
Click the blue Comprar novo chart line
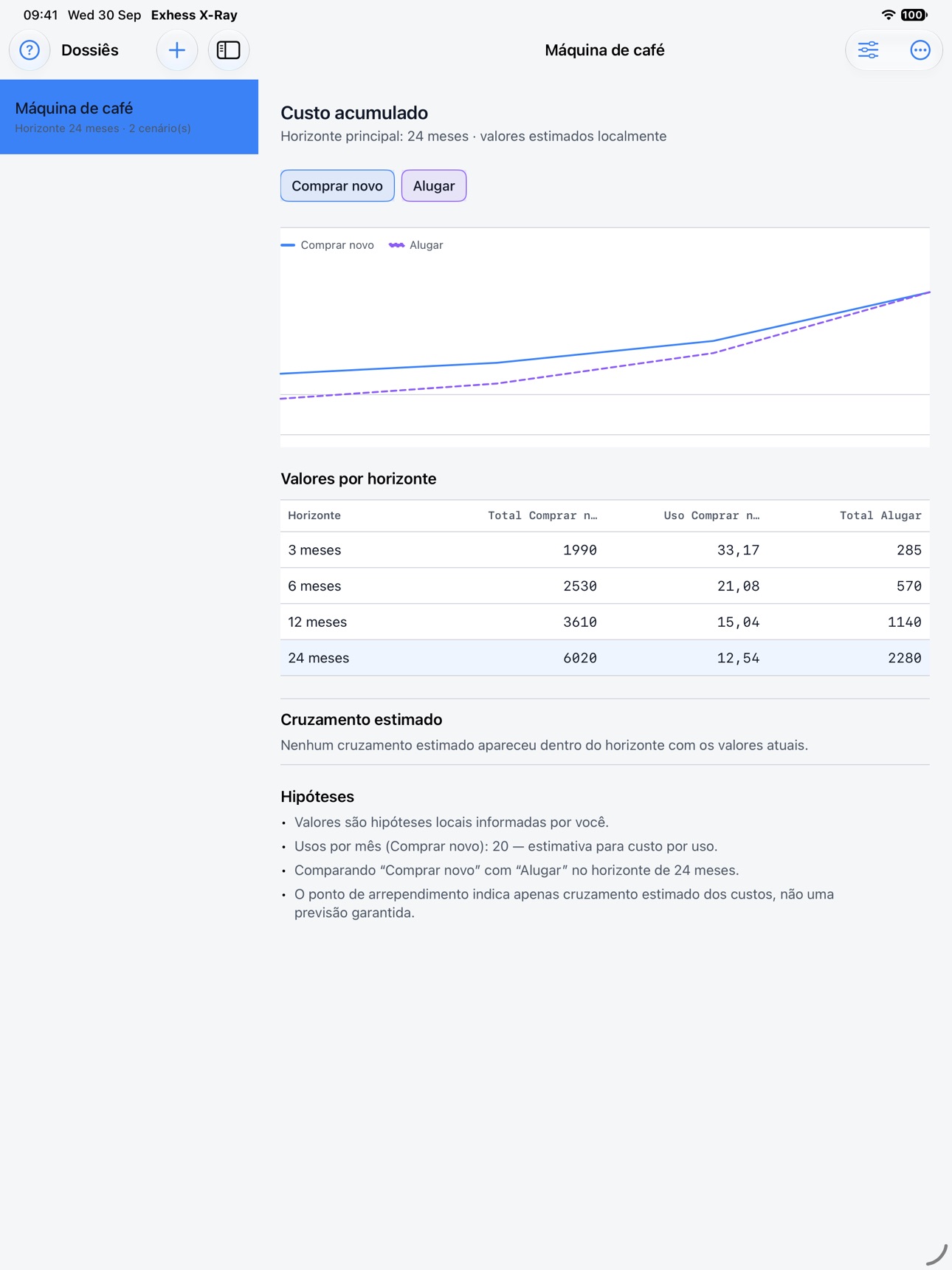(605, 352)
